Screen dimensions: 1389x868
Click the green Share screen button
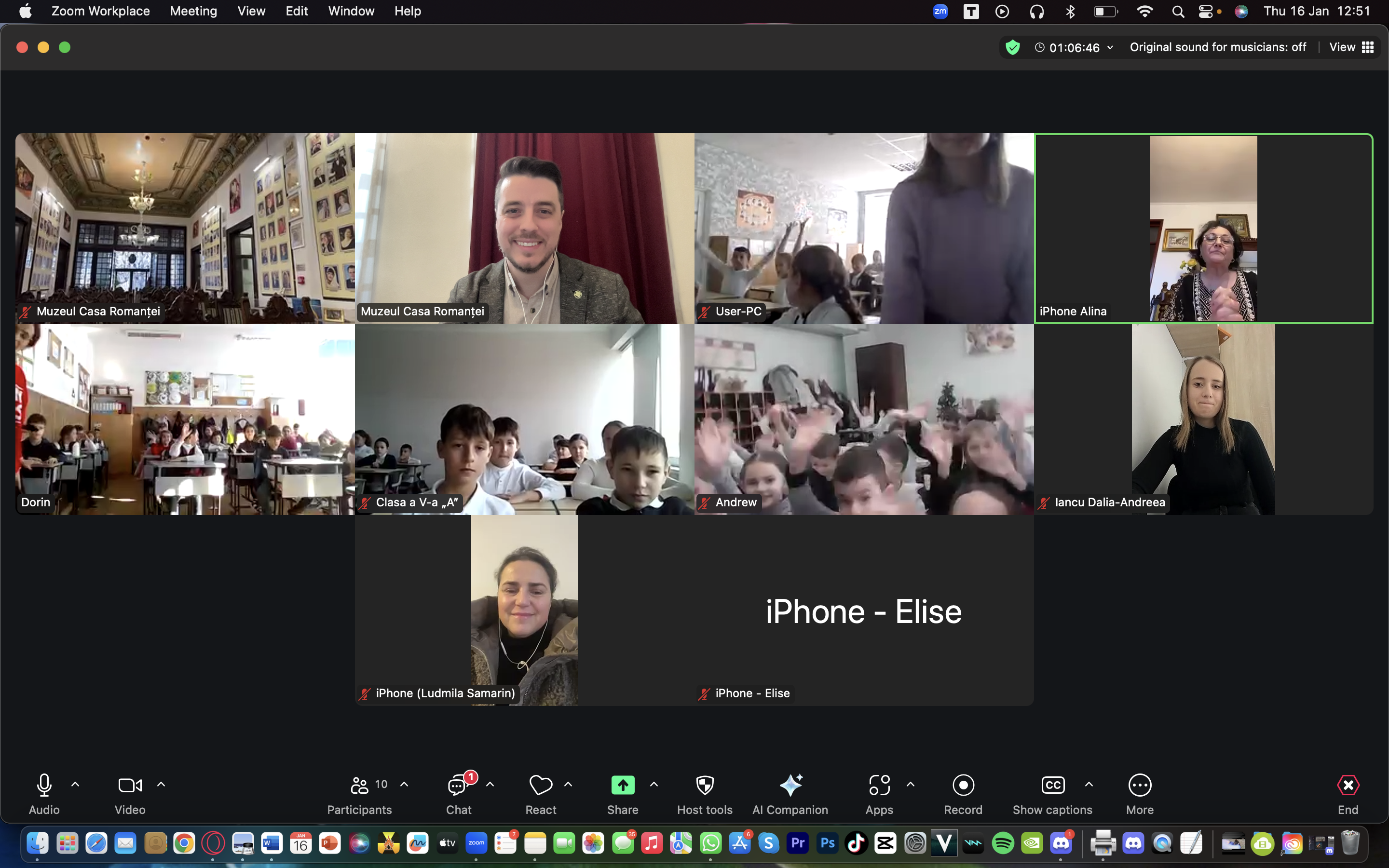click(x=622, y=786)
